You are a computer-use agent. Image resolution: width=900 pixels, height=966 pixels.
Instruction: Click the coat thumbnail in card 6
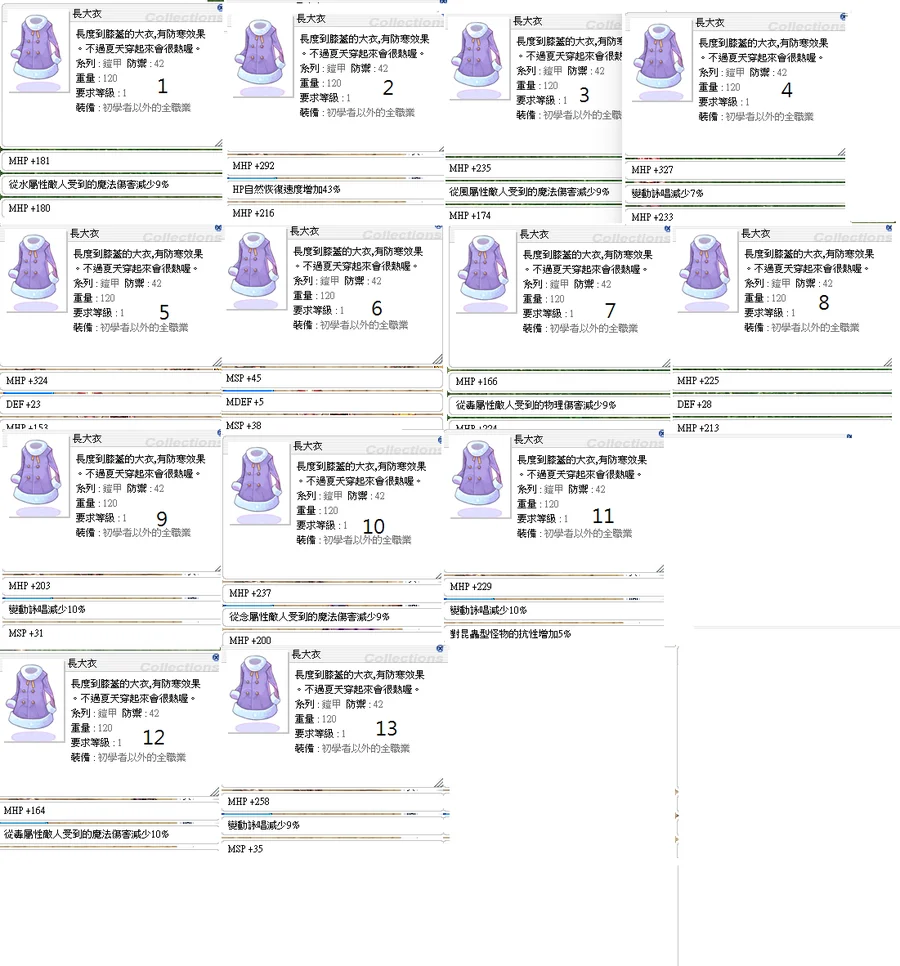tap(254, 268)
